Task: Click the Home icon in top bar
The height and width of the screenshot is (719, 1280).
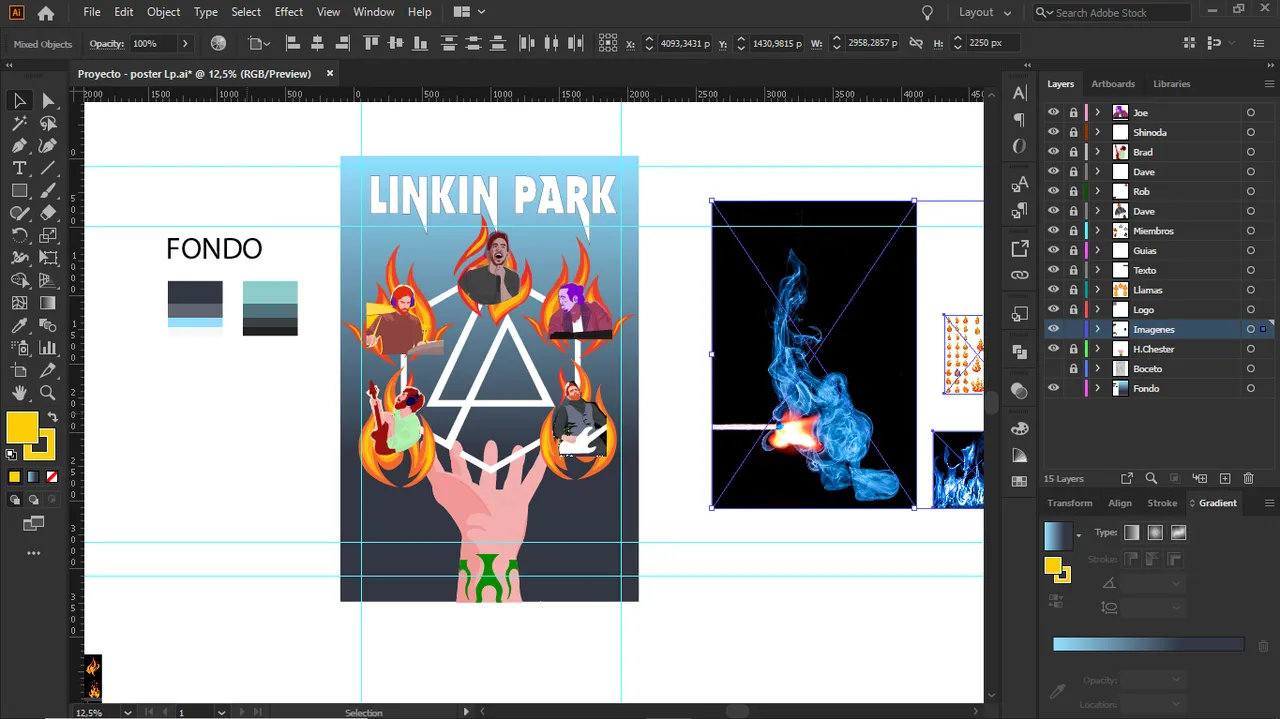Action: tap(45, 14)
